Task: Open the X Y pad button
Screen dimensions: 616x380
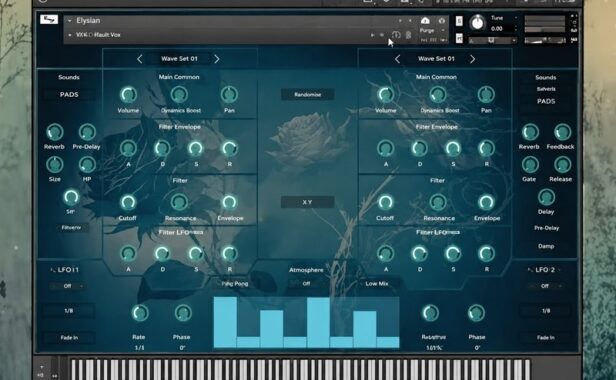Action: click(x=307, y=202)
